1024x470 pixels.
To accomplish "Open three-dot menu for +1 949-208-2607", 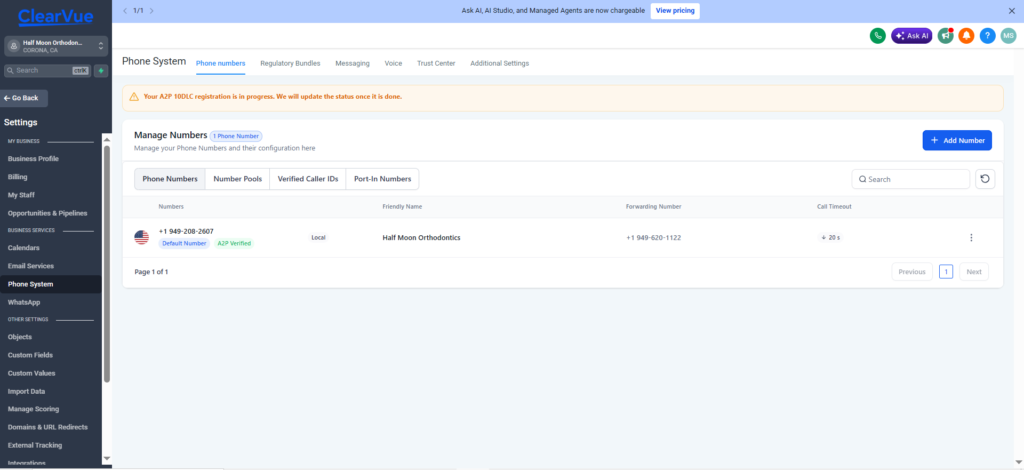I will (x=971, y=238).
